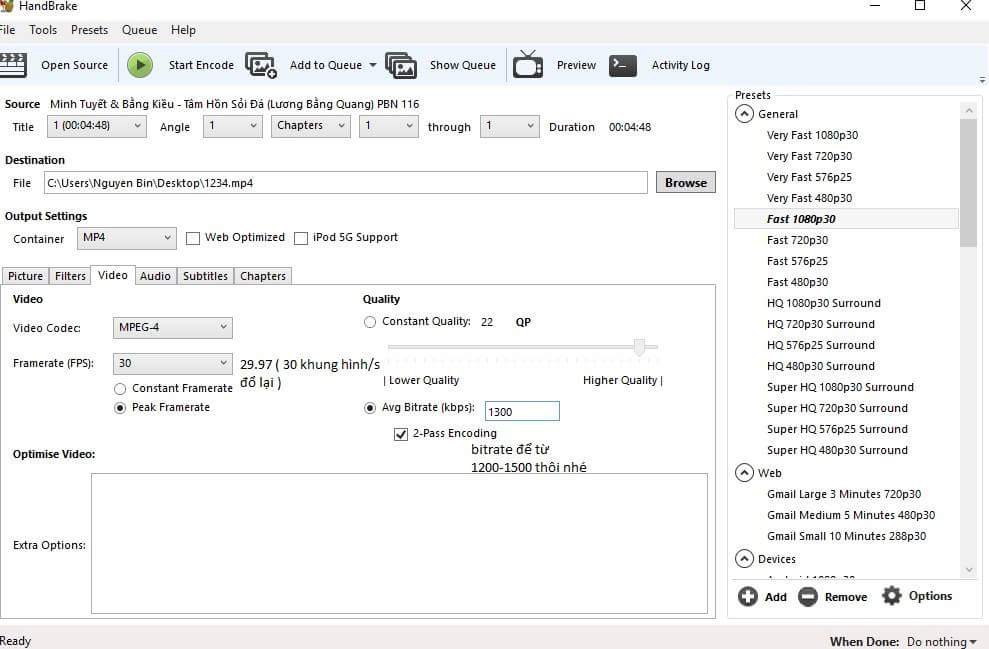Switch to the Picture tab
Image resolution: width=989 pixels, height=649 pixels.
[x=25, y=276]
